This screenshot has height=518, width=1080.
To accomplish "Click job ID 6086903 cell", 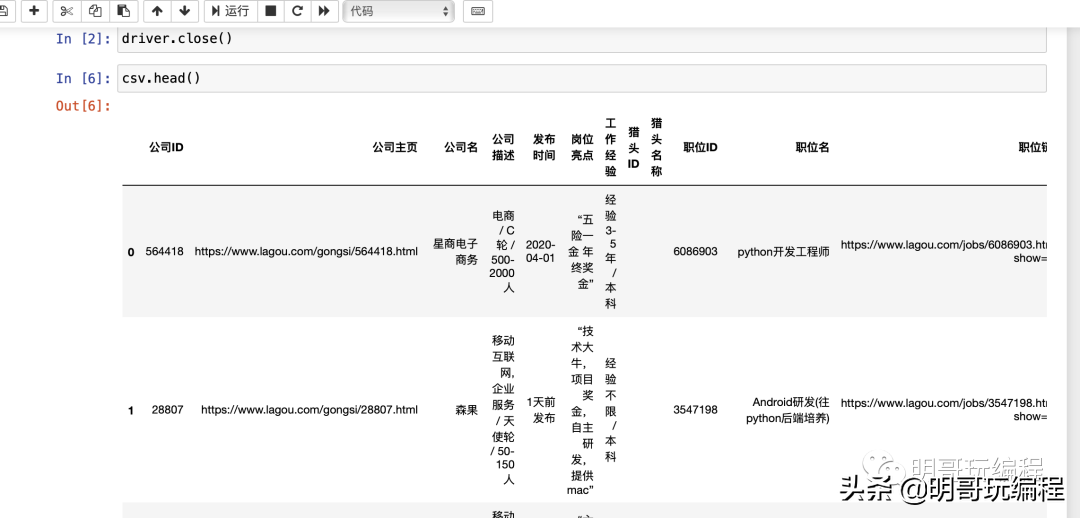I will (x=696, y=251).
